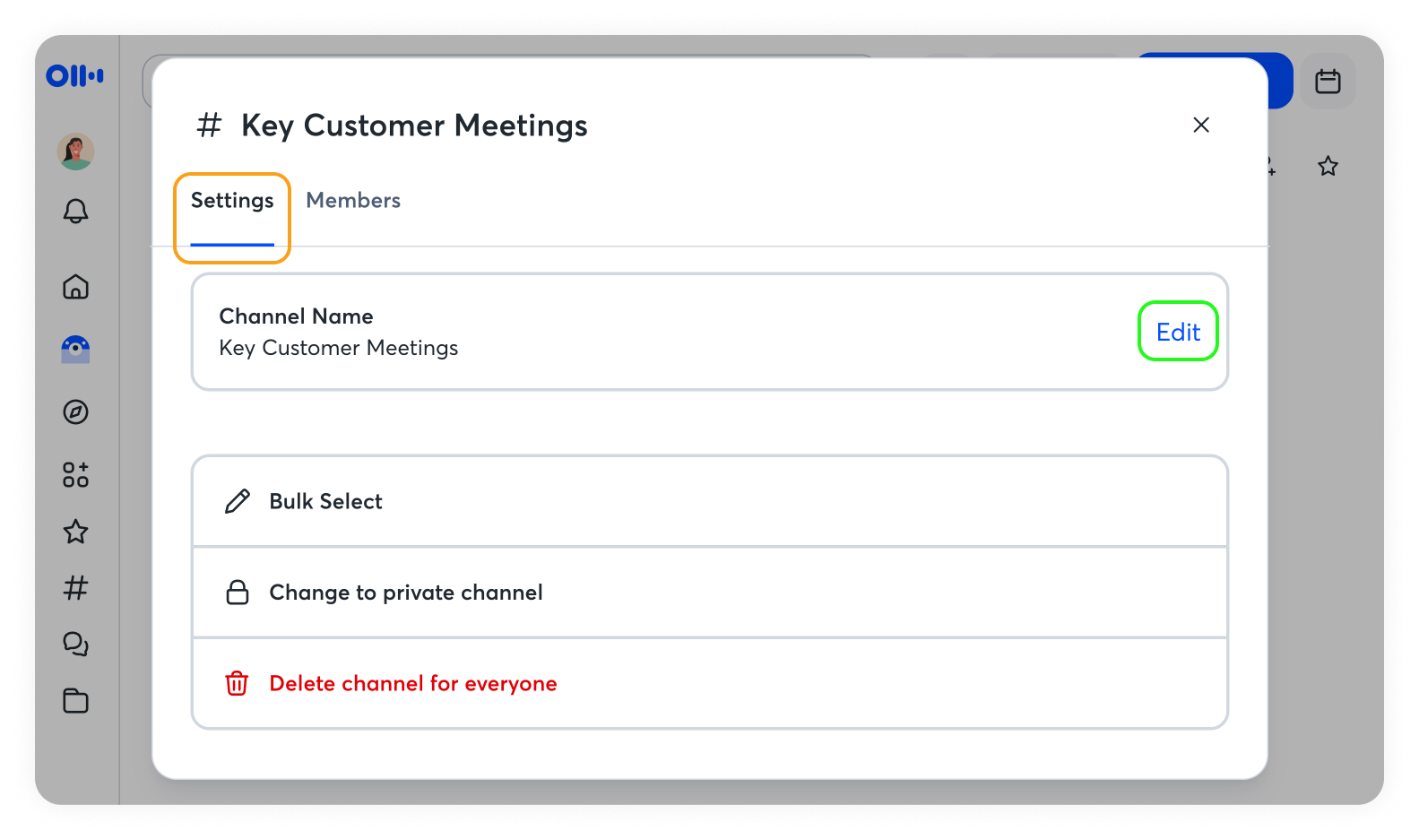
Task: Open the Folders icon in sidebar
Action: coord(75,701)
